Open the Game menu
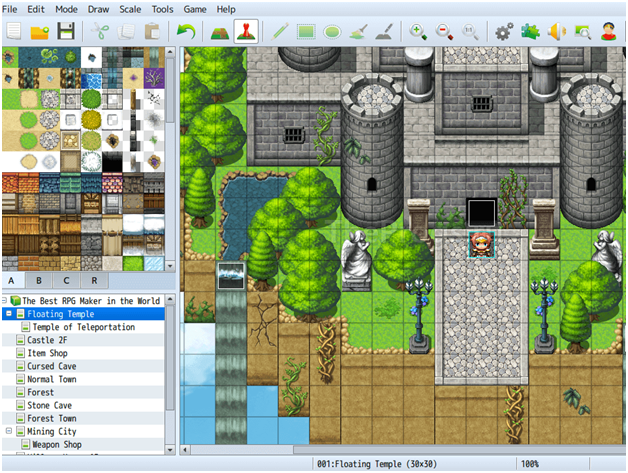The width and height of the screenshot is (628, 473). point(195,9)
